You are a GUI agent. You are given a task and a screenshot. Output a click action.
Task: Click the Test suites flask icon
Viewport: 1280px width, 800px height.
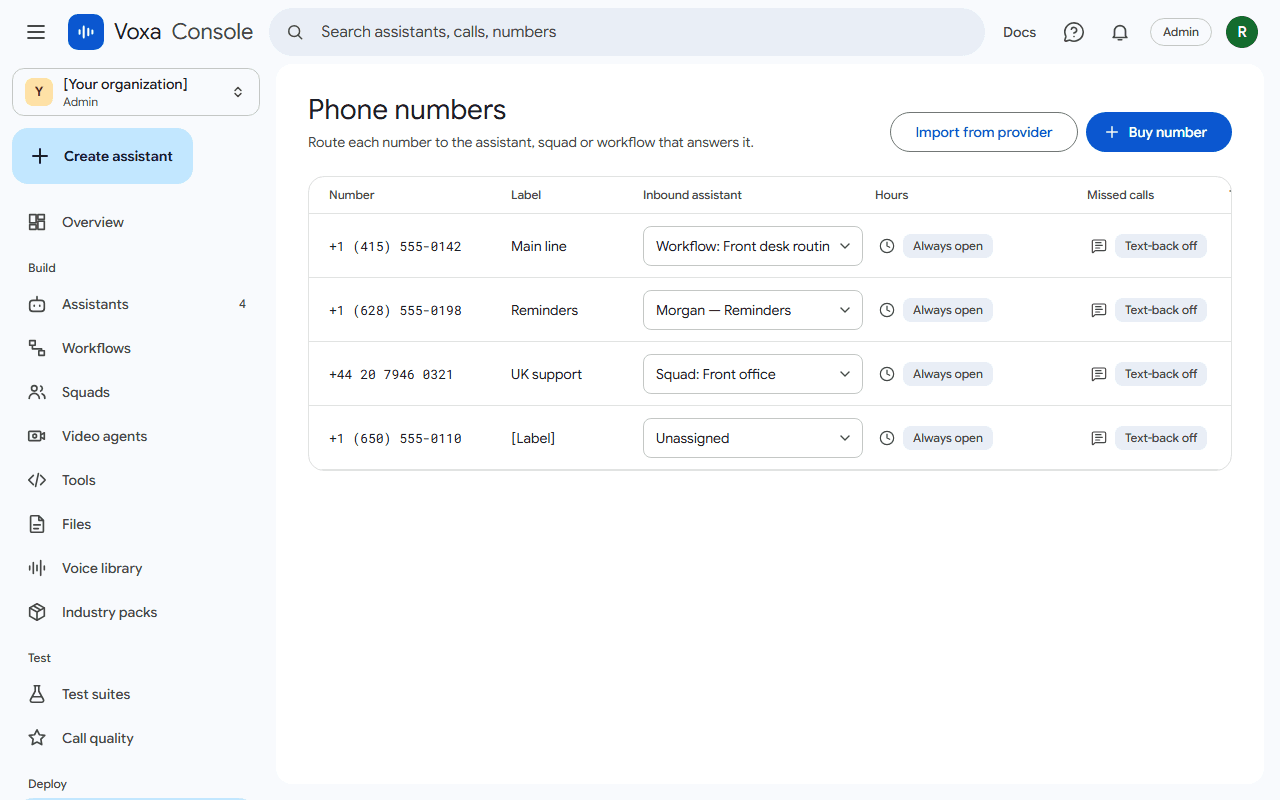tap(37, 694)
